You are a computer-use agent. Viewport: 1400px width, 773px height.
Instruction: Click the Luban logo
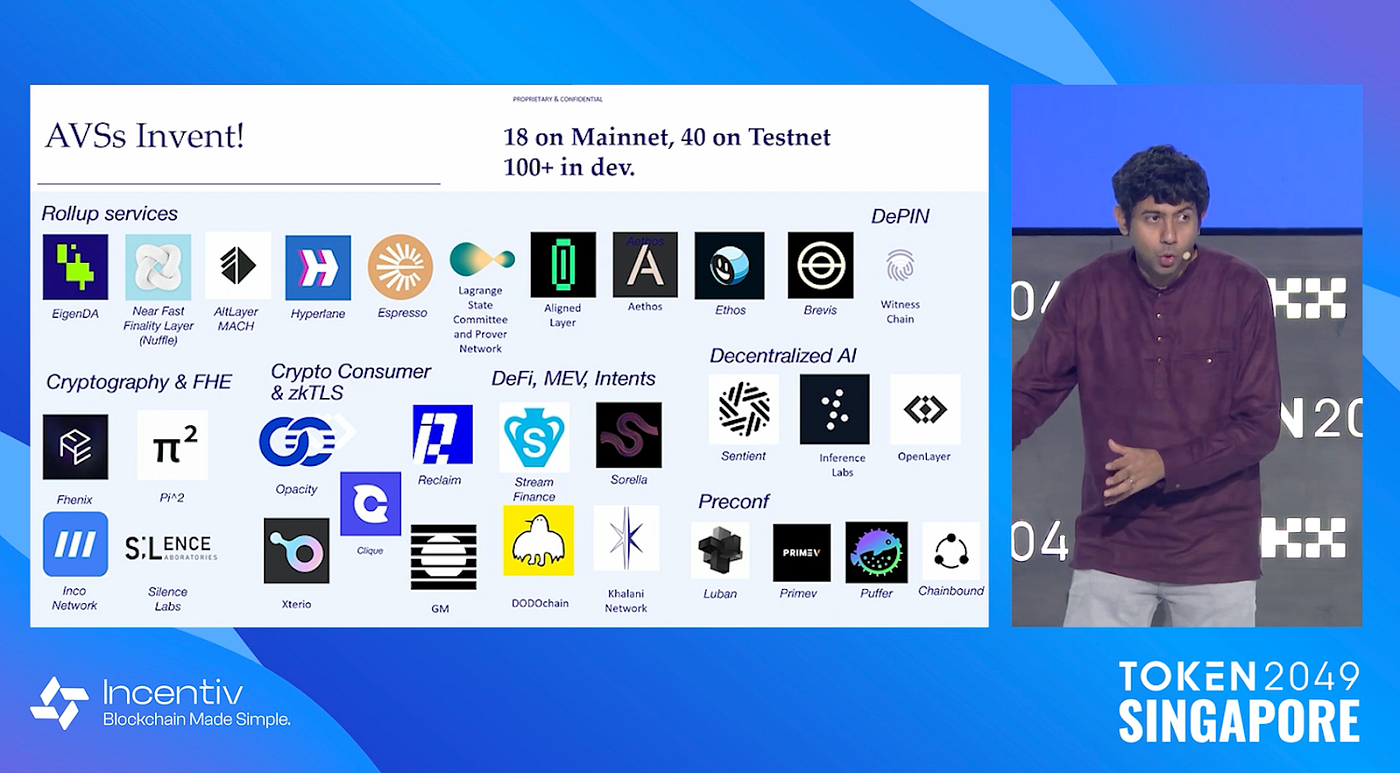coord(720,550)
